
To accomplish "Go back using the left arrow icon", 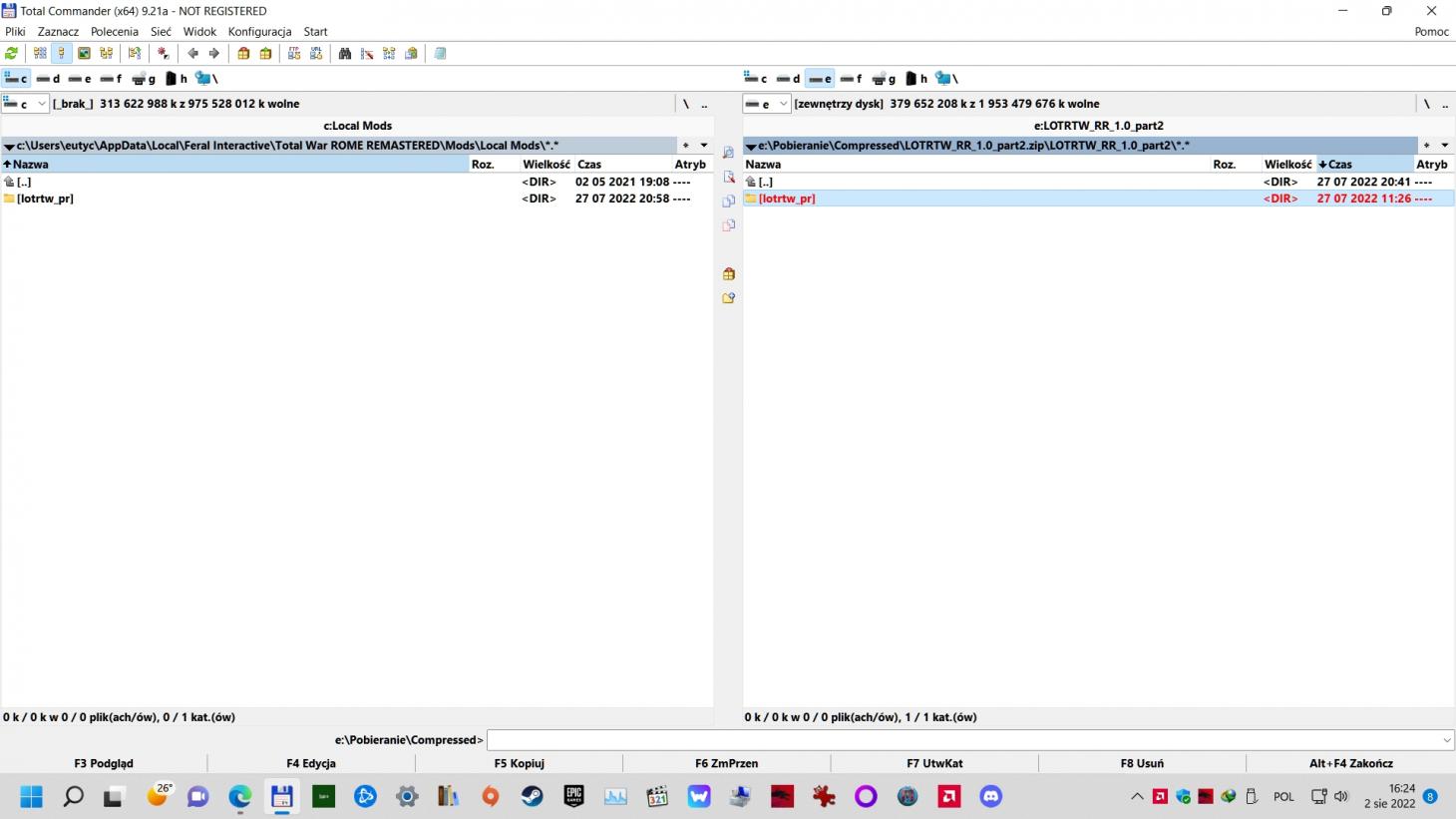I will [x=192, y=54].
